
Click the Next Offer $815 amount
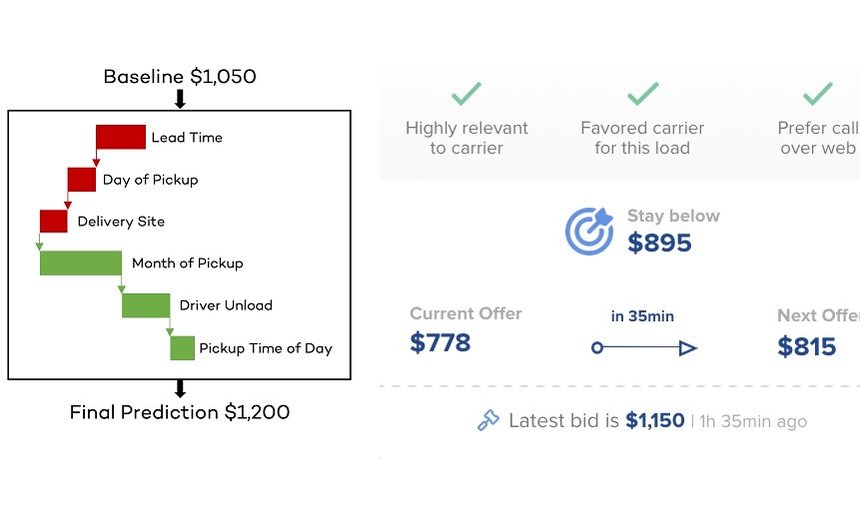click(x=807, y=346)
